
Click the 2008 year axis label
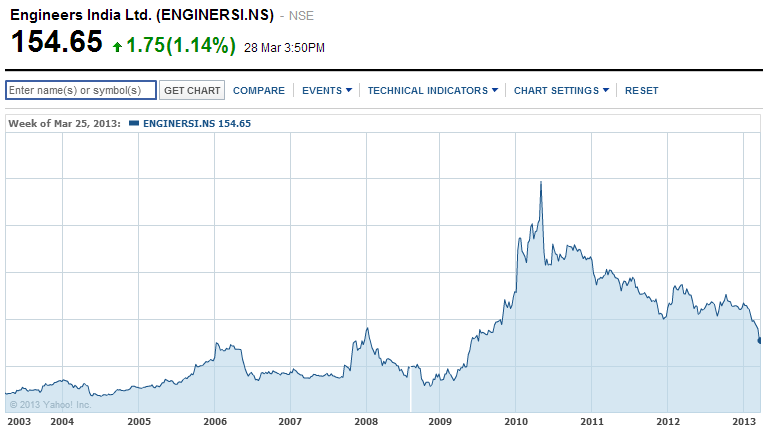click(366, 421)
